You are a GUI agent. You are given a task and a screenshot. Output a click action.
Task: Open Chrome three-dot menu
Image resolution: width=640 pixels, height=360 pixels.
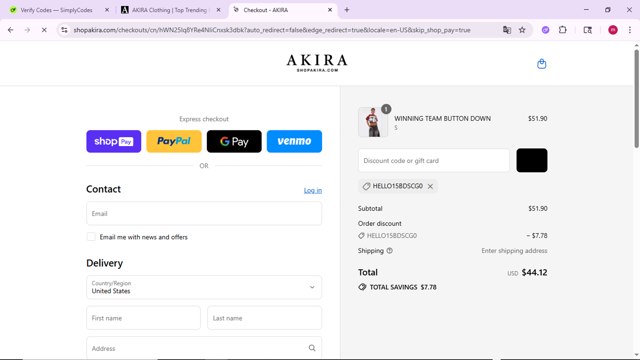(x=630, y=30)
